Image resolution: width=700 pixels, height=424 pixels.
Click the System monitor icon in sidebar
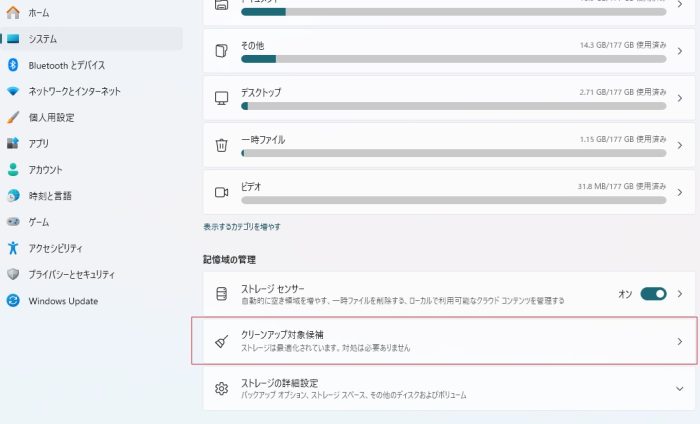(x=13, y=39)
